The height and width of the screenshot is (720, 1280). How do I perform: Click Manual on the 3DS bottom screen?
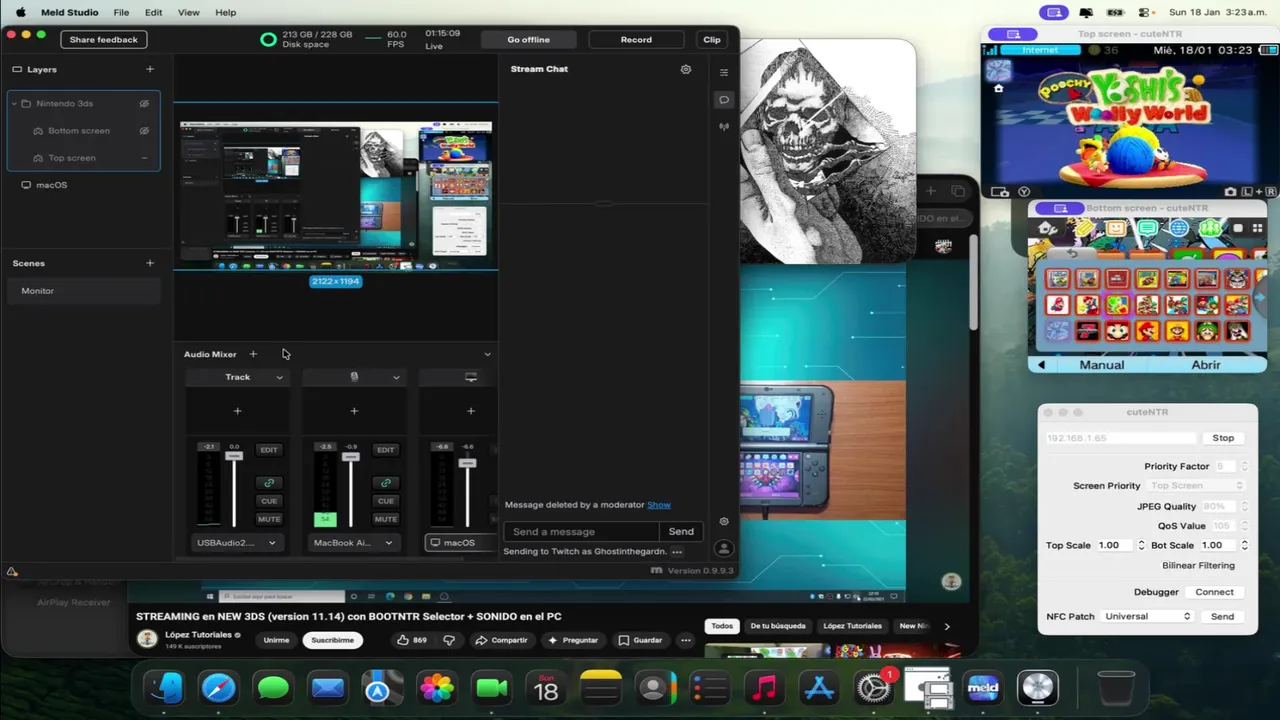[1102, 365]
